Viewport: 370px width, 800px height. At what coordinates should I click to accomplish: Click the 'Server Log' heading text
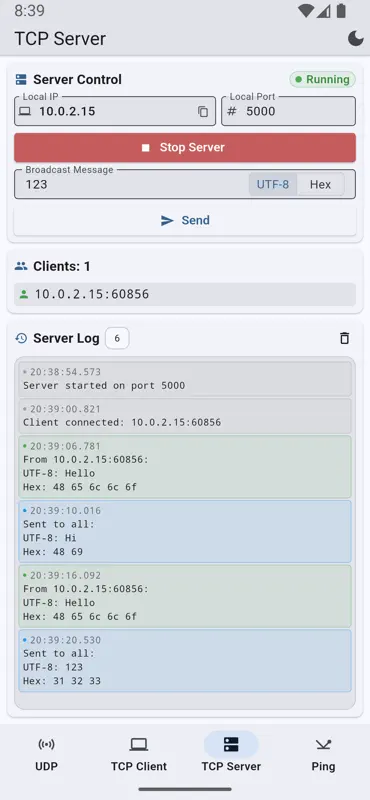(66, 338)
